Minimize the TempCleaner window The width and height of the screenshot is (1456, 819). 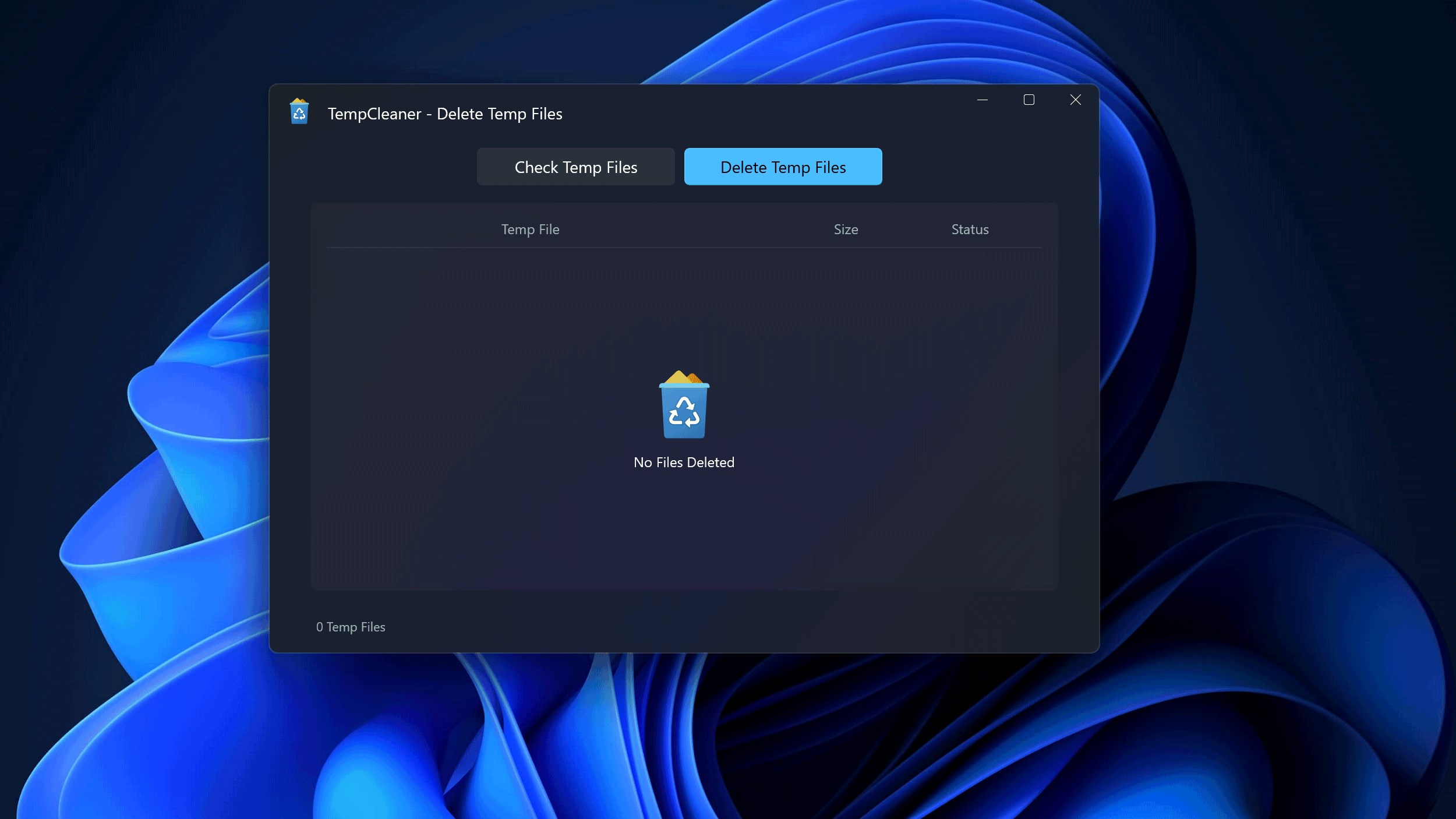coord(982,100)
